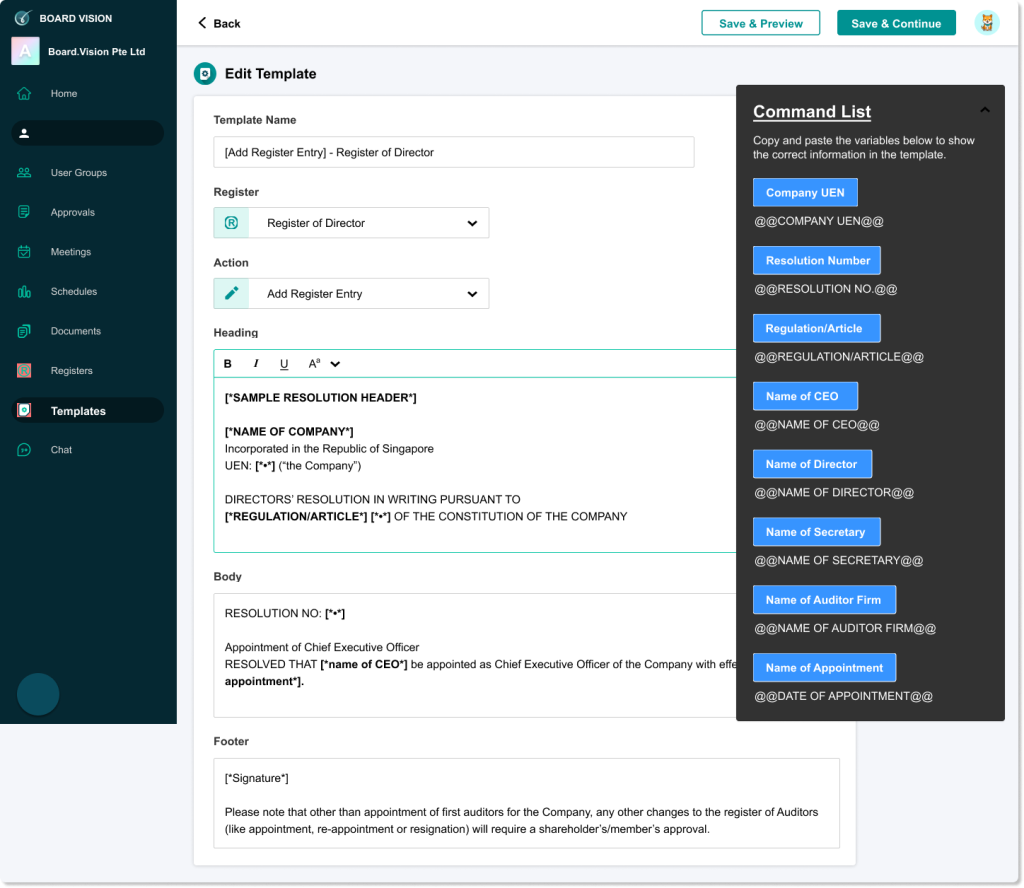Open the Documents sidebar icon
The image size is (1024, 888).
click(x=24, y=331)
